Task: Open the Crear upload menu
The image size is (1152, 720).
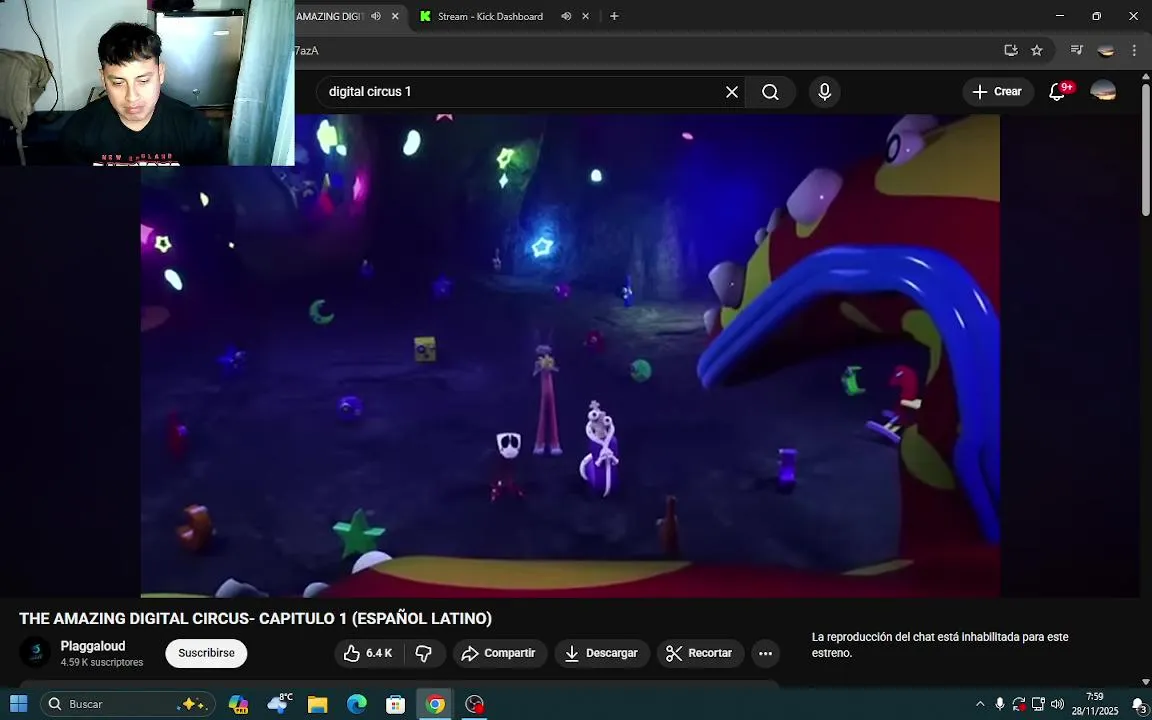Action: point(998,92)
